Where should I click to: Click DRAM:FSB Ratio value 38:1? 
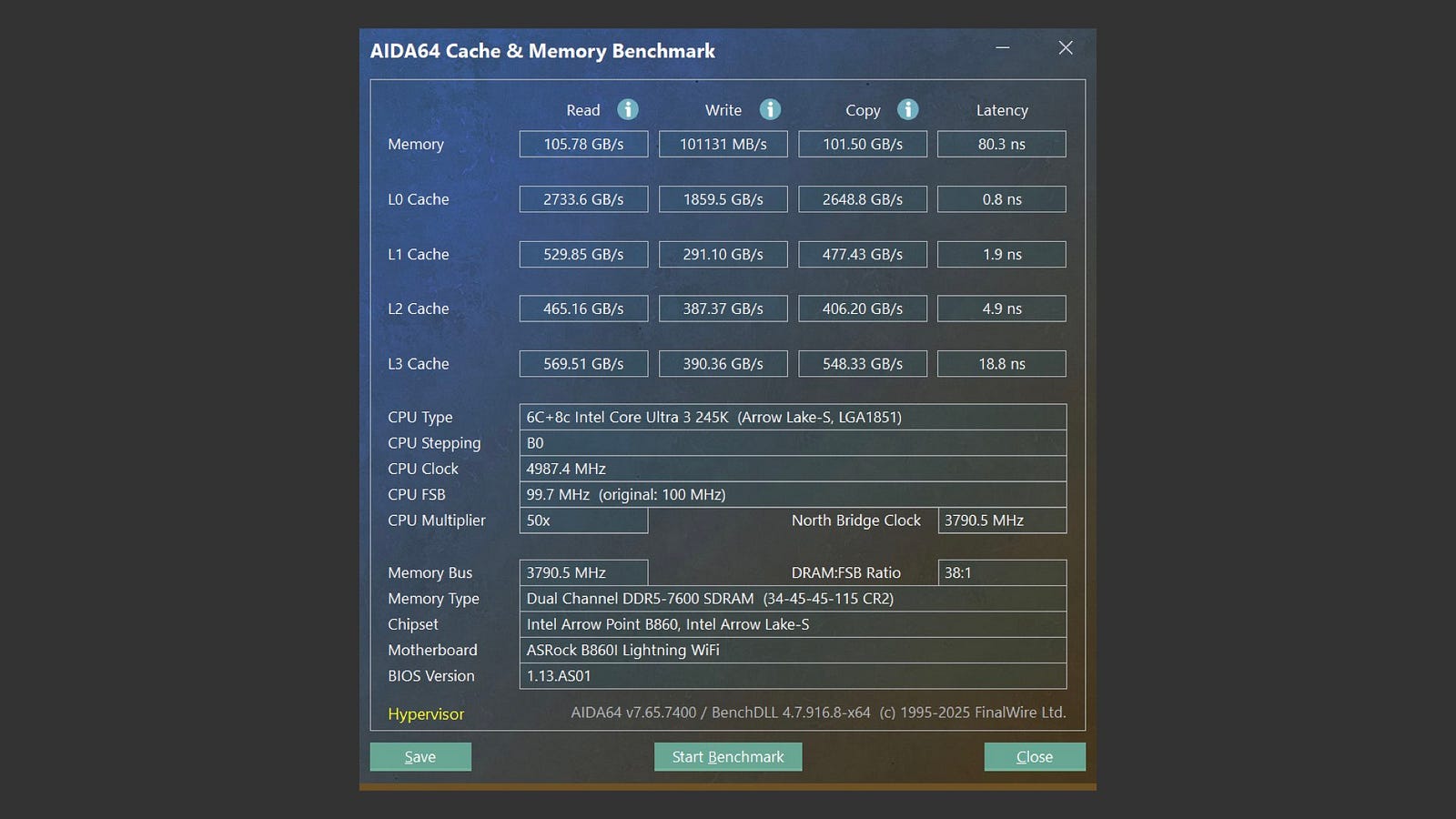(1002, 572)
